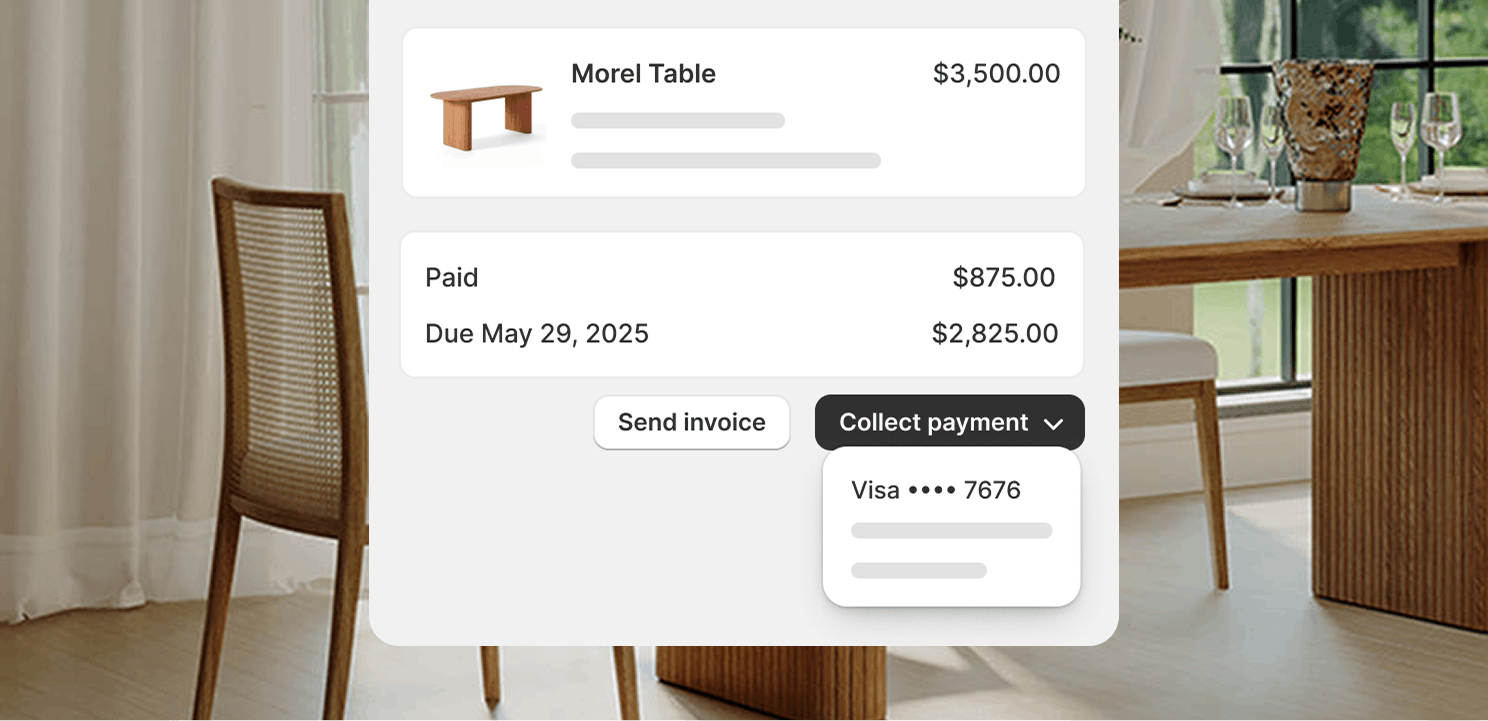Choose the last placeholder option in payment menu

point(919,571)
